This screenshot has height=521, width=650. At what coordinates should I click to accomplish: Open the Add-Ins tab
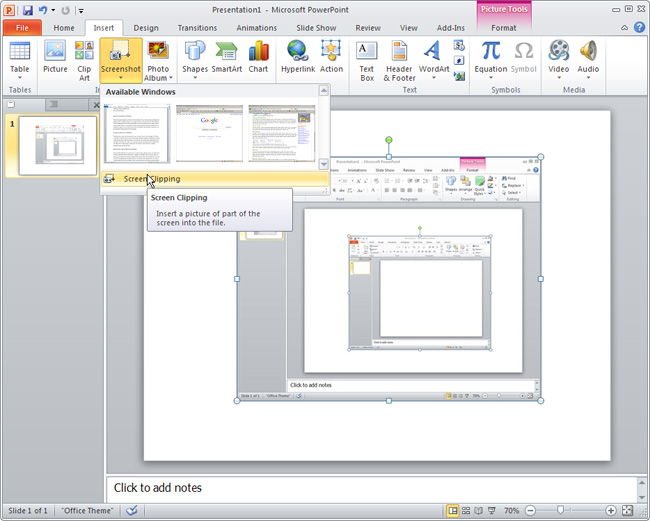point(451,28)
